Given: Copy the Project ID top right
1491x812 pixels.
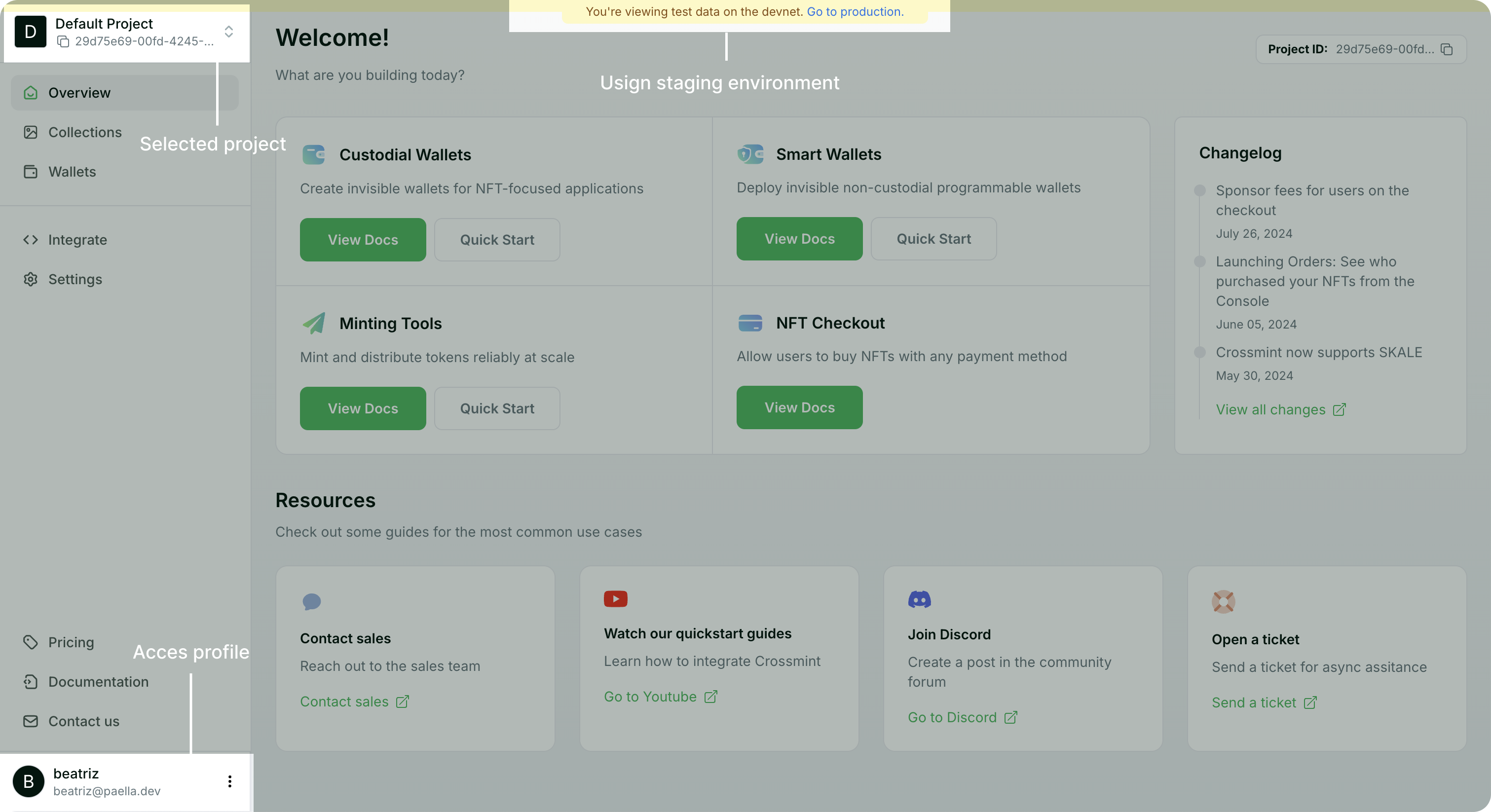Looking at the screenshot, I should (x=1447, y=49).
